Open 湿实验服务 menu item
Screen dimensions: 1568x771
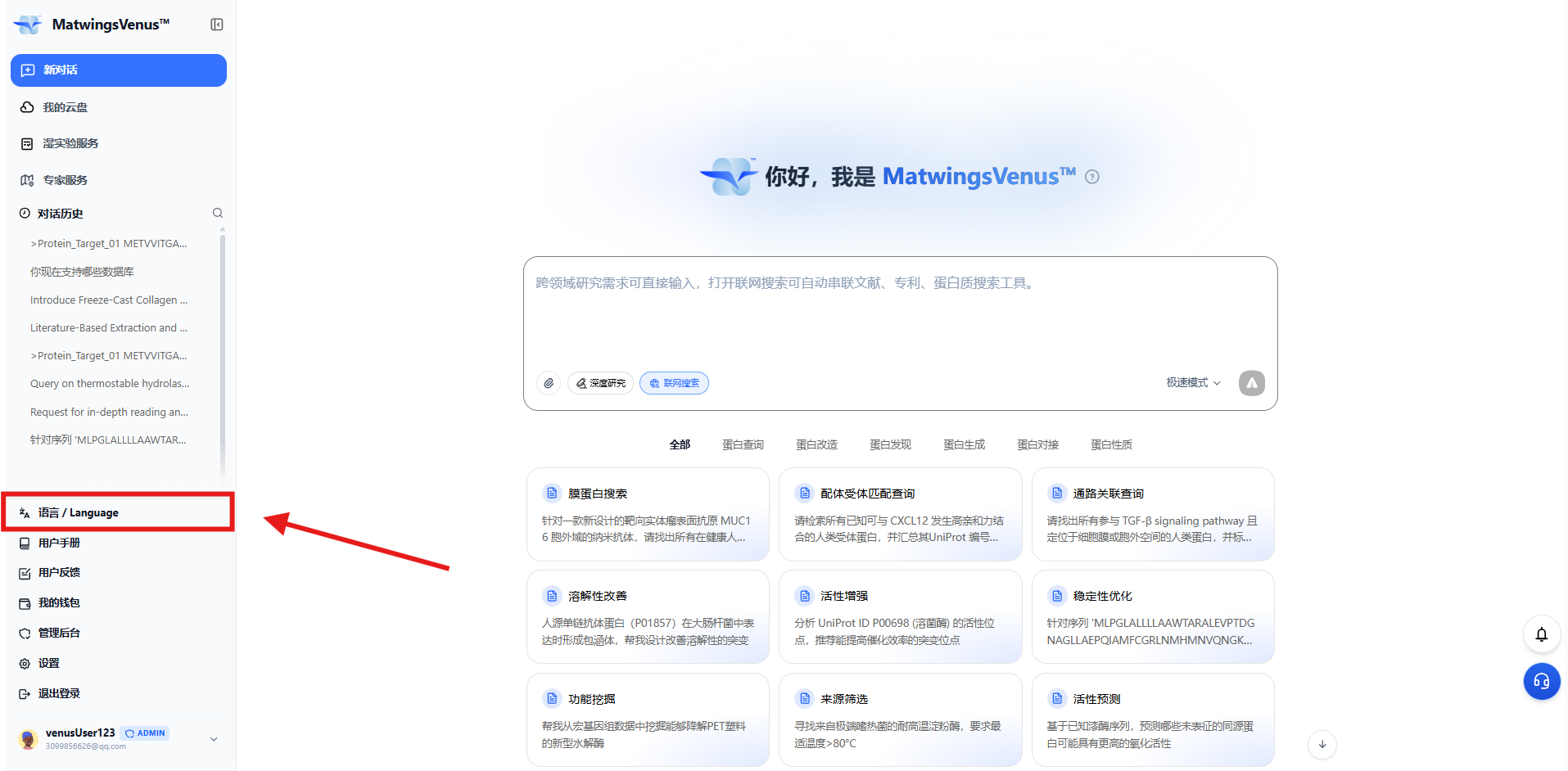pos(119,143)
